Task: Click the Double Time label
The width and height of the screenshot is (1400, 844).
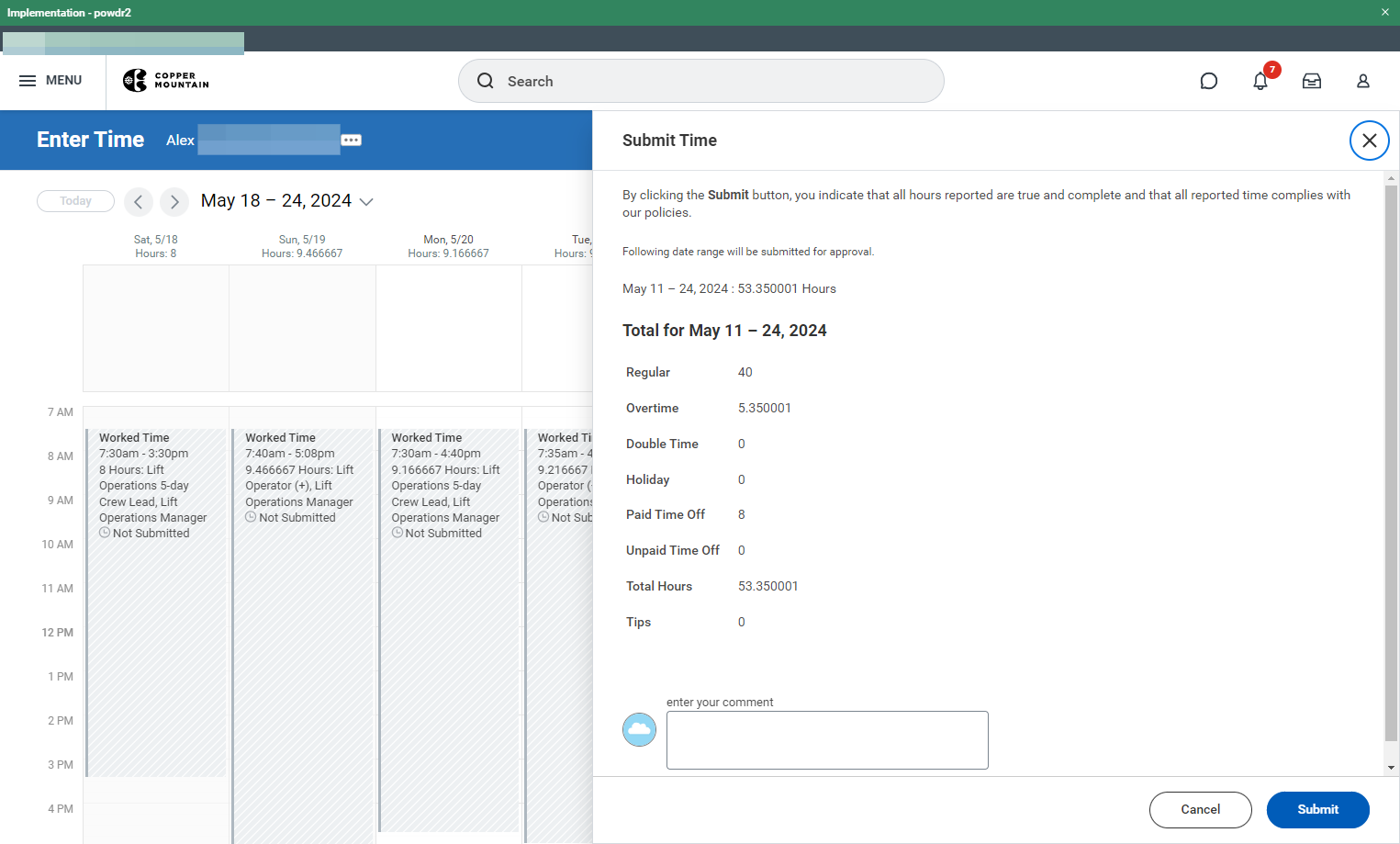Action: tap(662, 445)
